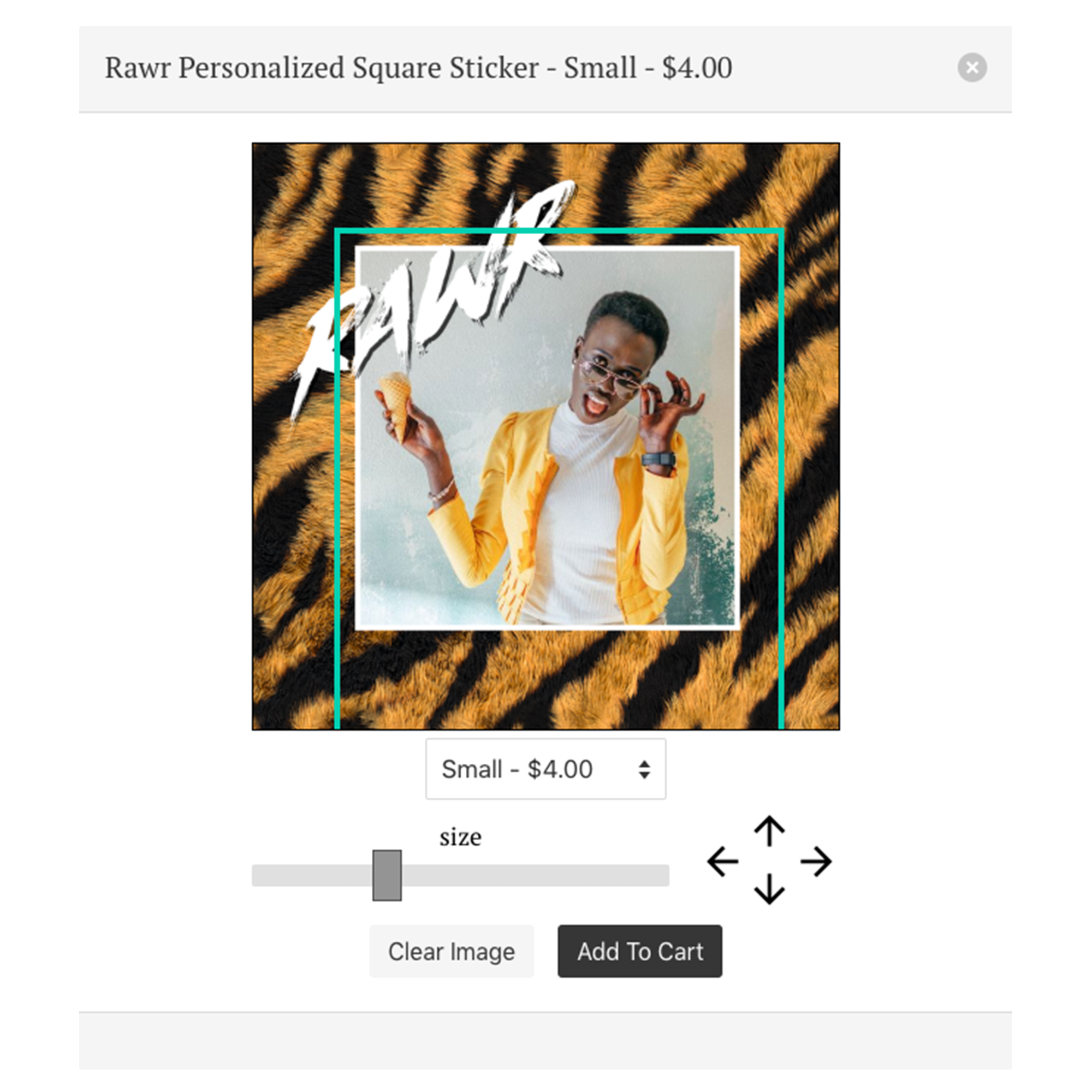This screenshot has width=1092, height=1092.
Task: Click the up arrow to reposition the photo higher
Action: pyautogui.click(x=769, y=831)
